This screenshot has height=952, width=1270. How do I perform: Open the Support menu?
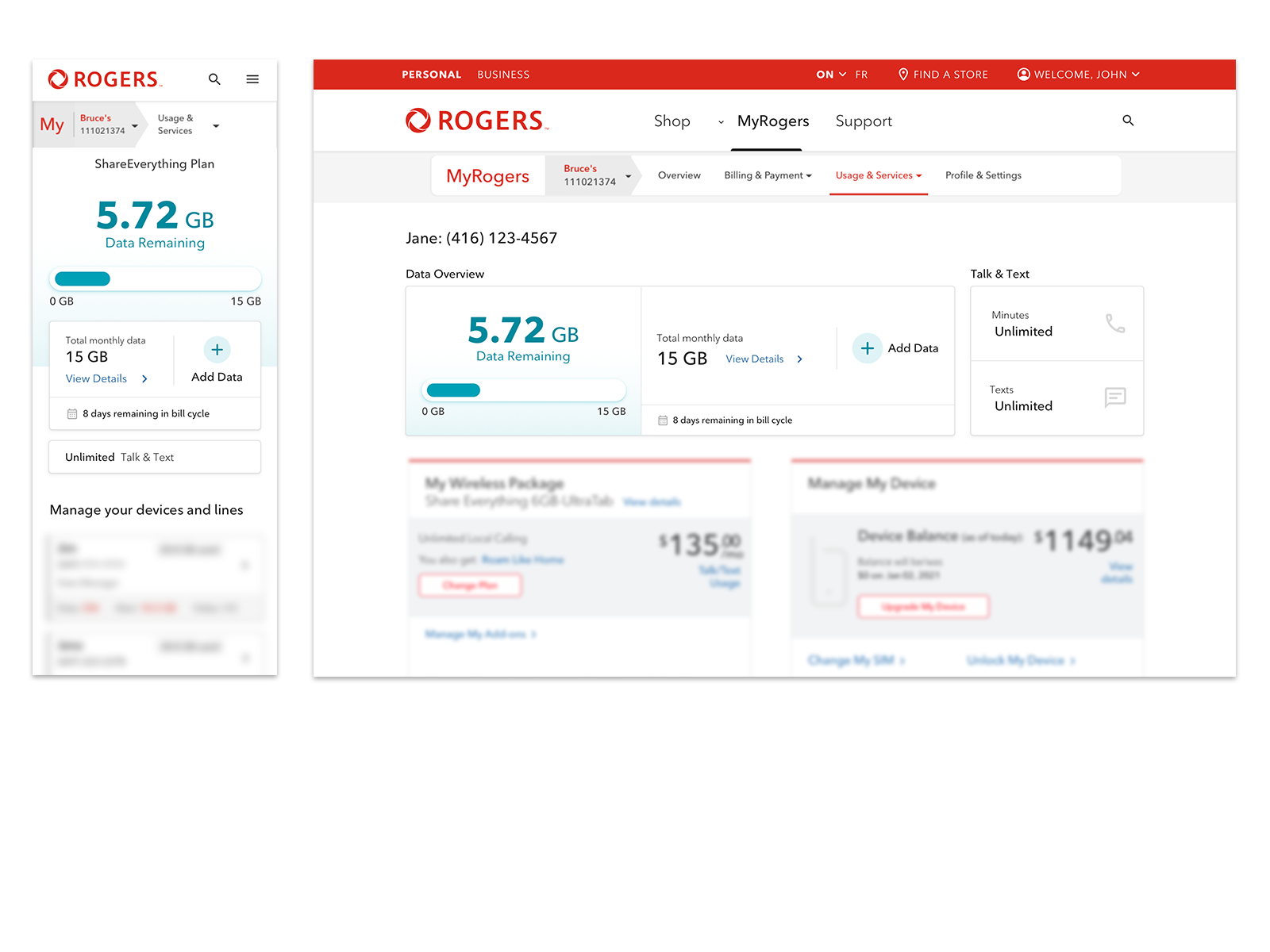[864, 121]
